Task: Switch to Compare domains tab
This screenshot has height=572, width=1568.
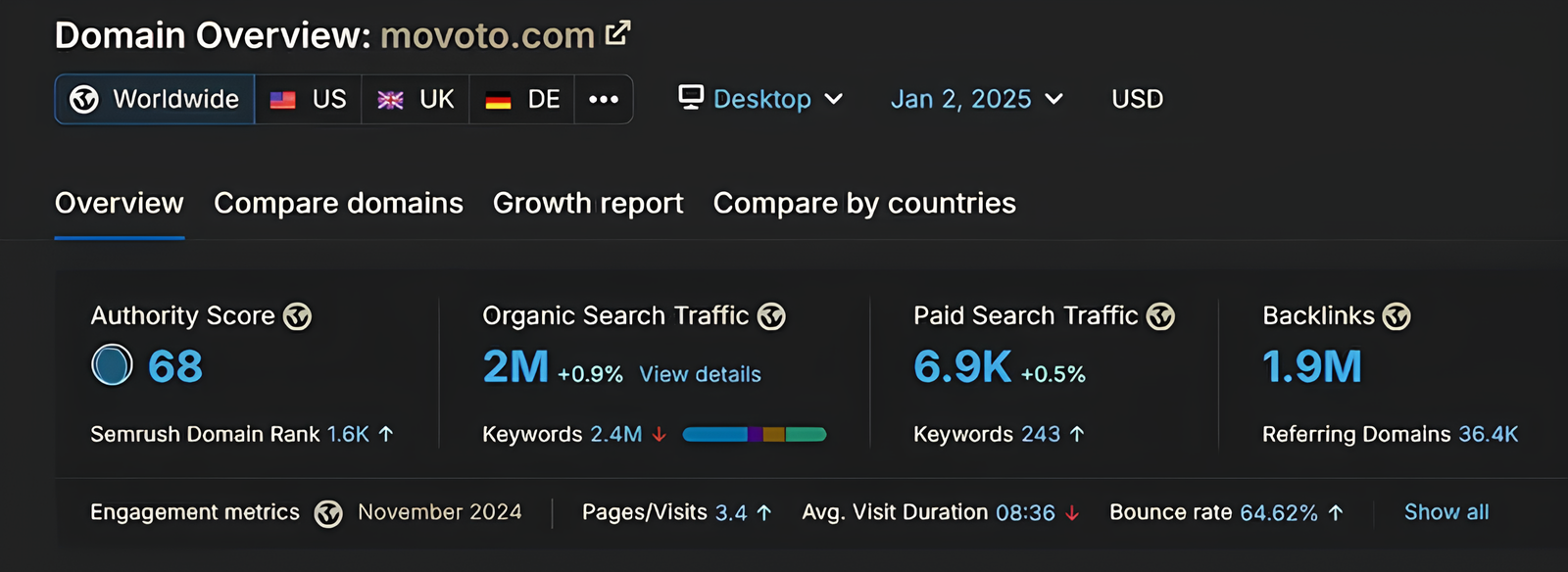Action: 338,204
